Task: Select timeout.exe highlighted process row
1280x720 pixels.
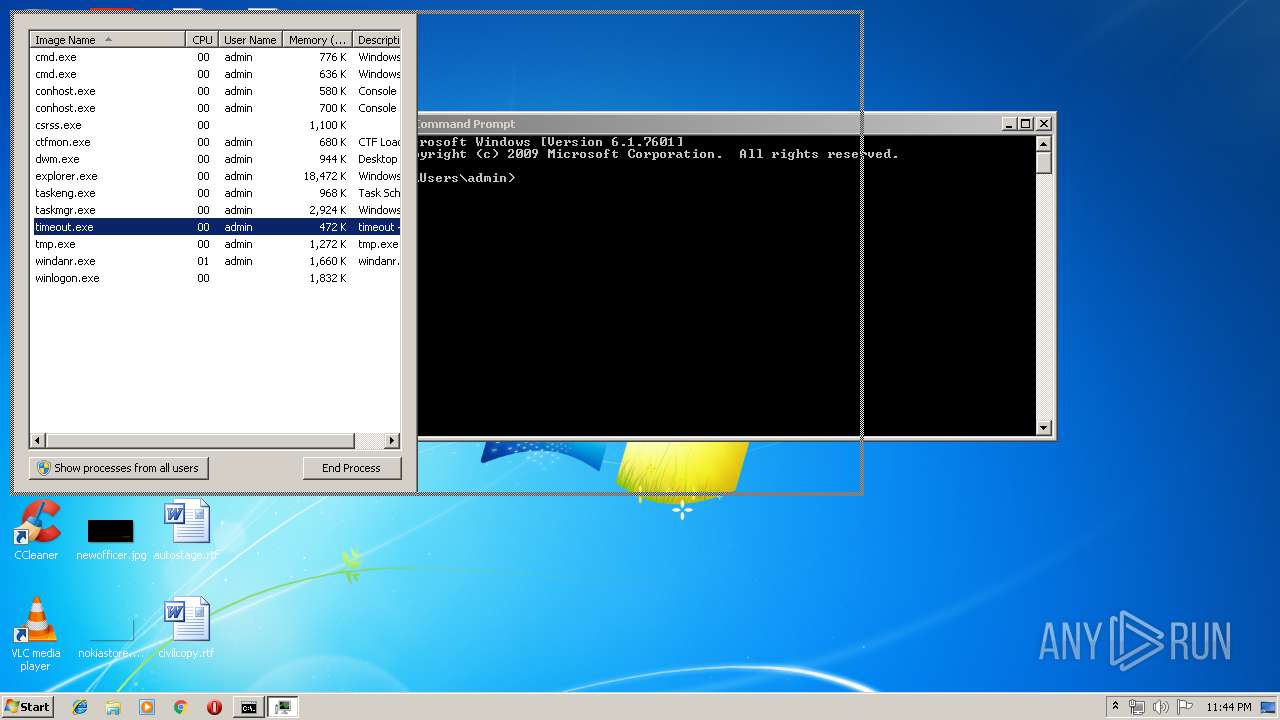Action: (216, 227)
